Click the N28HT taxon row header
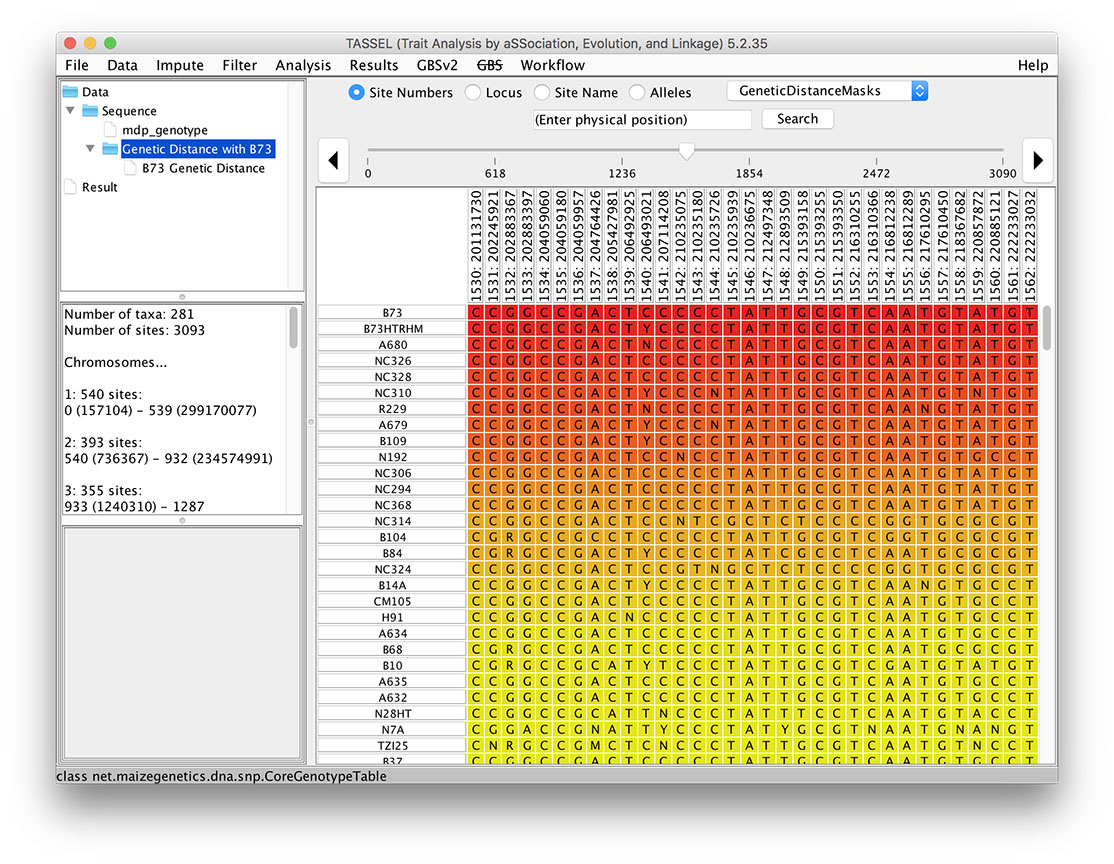The image size is (1114, 864). click(392, 713)
